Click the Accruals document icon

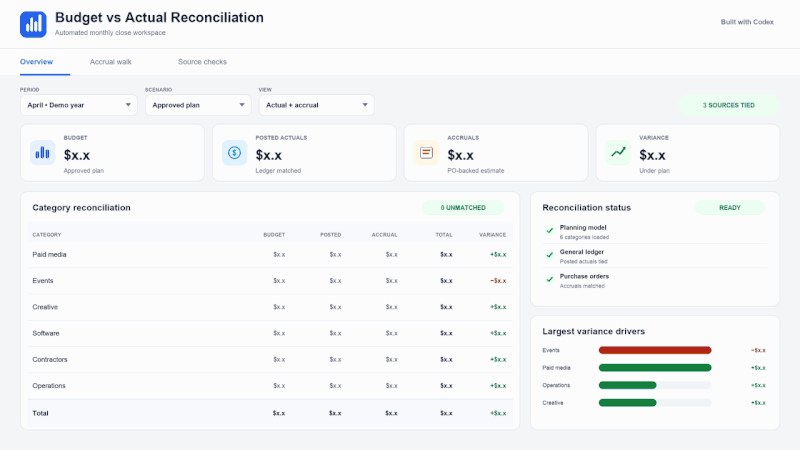426,153
